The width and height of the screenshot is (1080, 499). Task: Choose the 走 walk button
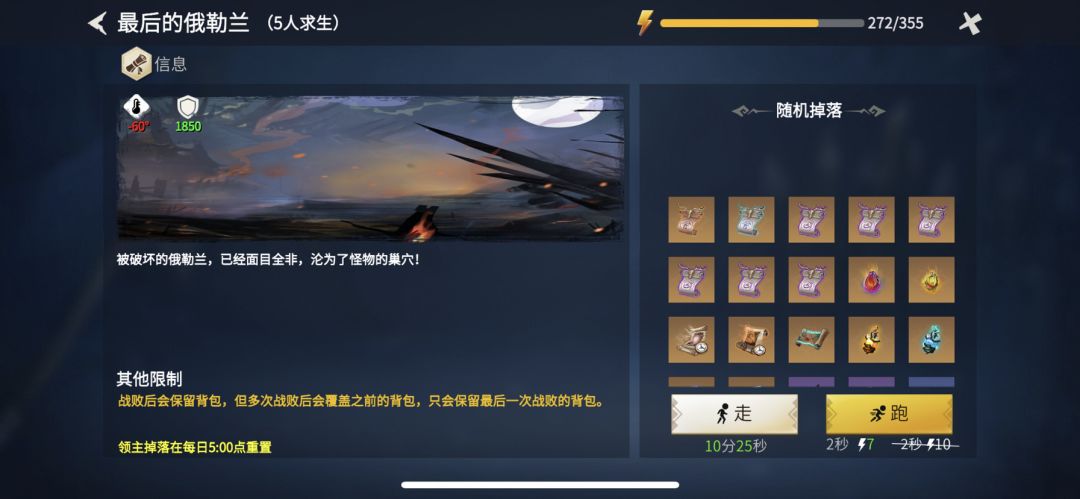click(734, 414)
